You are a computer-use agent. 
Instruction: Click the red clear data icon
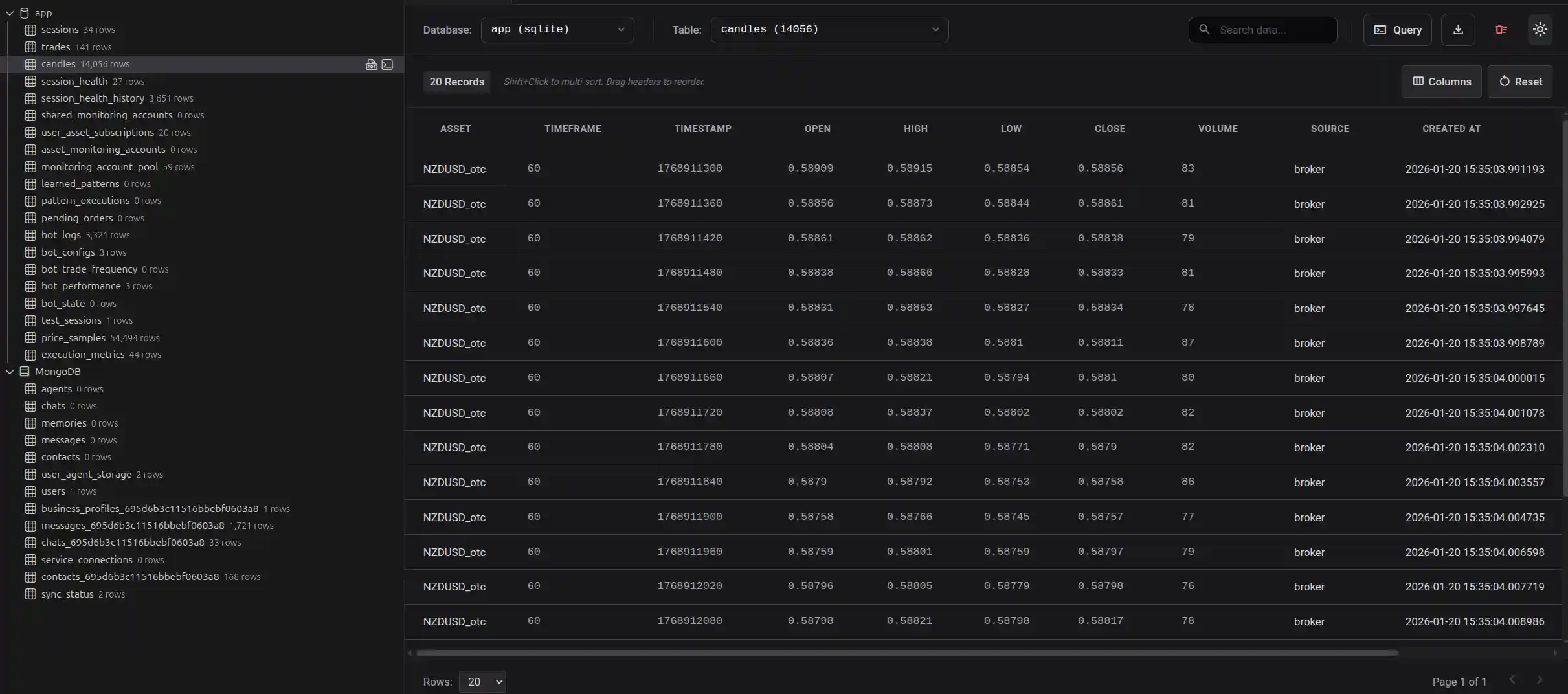pyautogui.click(x=1501, y=29)
